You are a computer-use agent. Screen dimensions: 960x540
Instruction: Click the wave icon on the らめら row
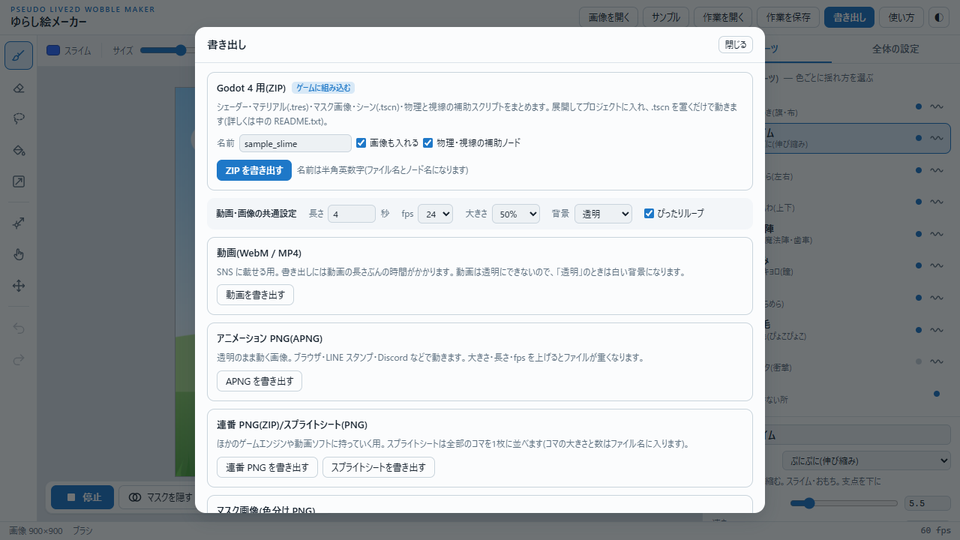point(936,298)
